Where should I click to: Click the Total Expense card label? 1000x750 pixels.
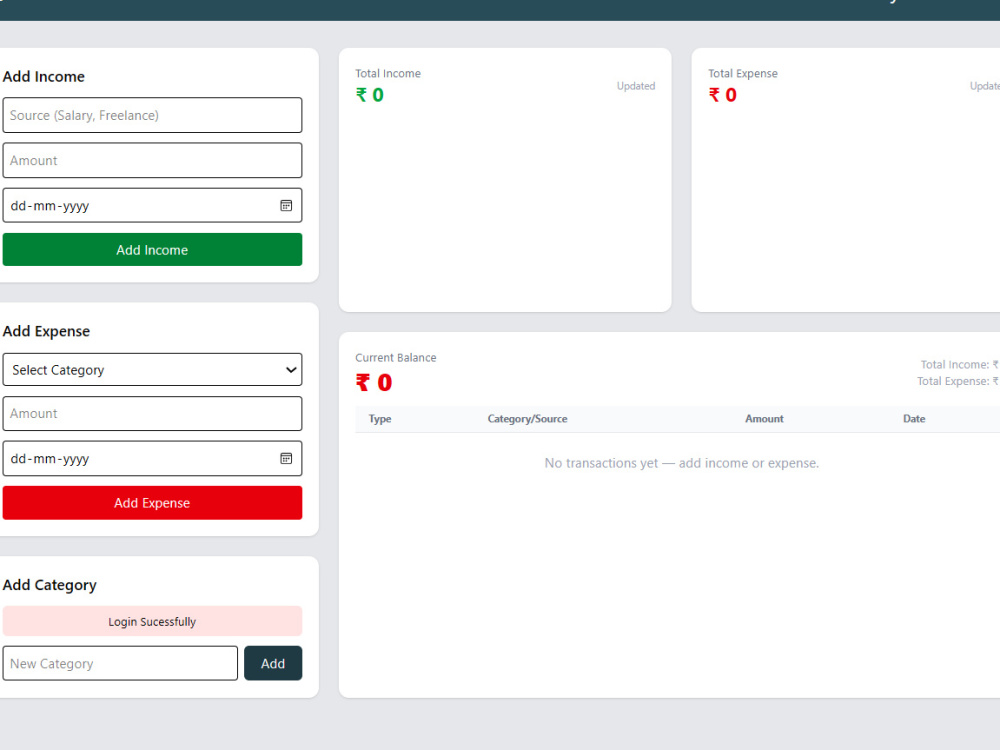click(x=743, y=73)
